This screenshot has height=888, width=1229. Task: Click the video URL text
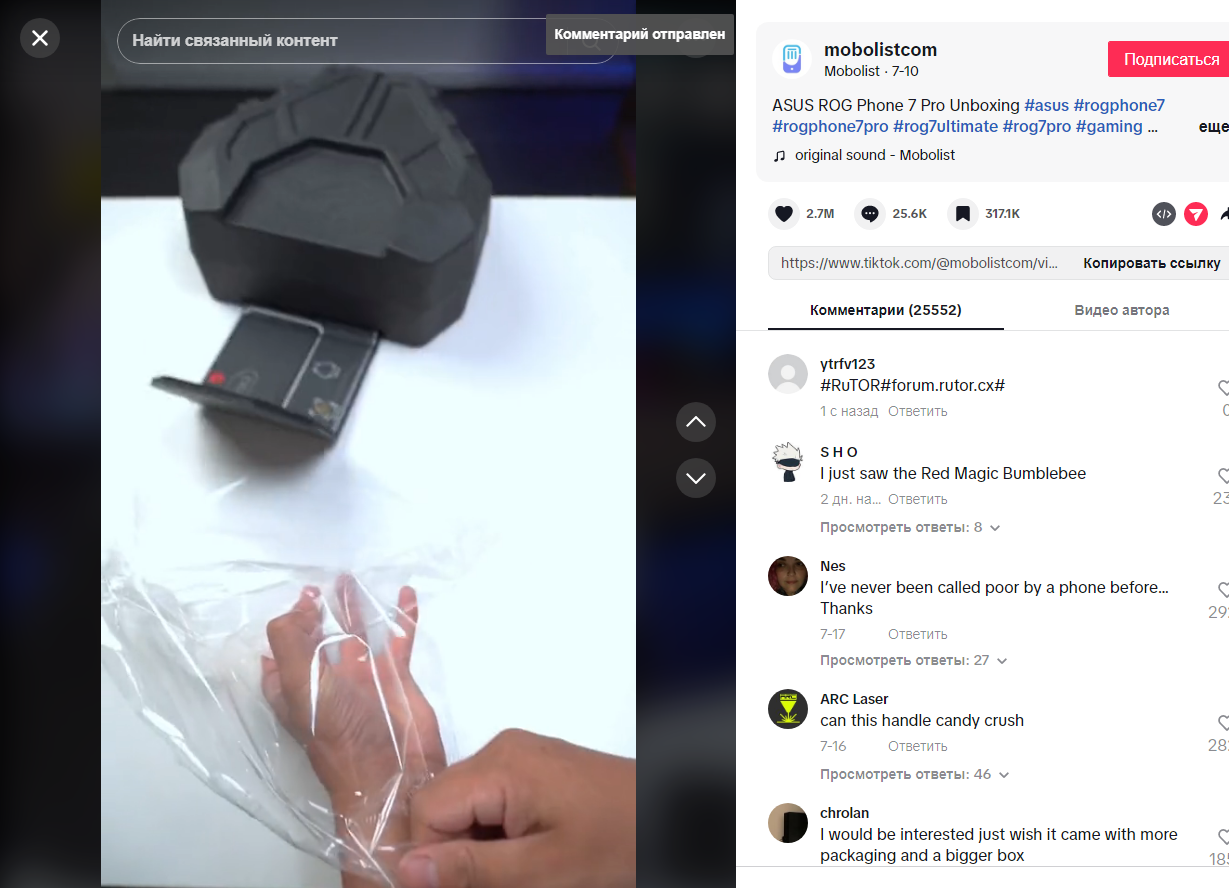(919, 263)
